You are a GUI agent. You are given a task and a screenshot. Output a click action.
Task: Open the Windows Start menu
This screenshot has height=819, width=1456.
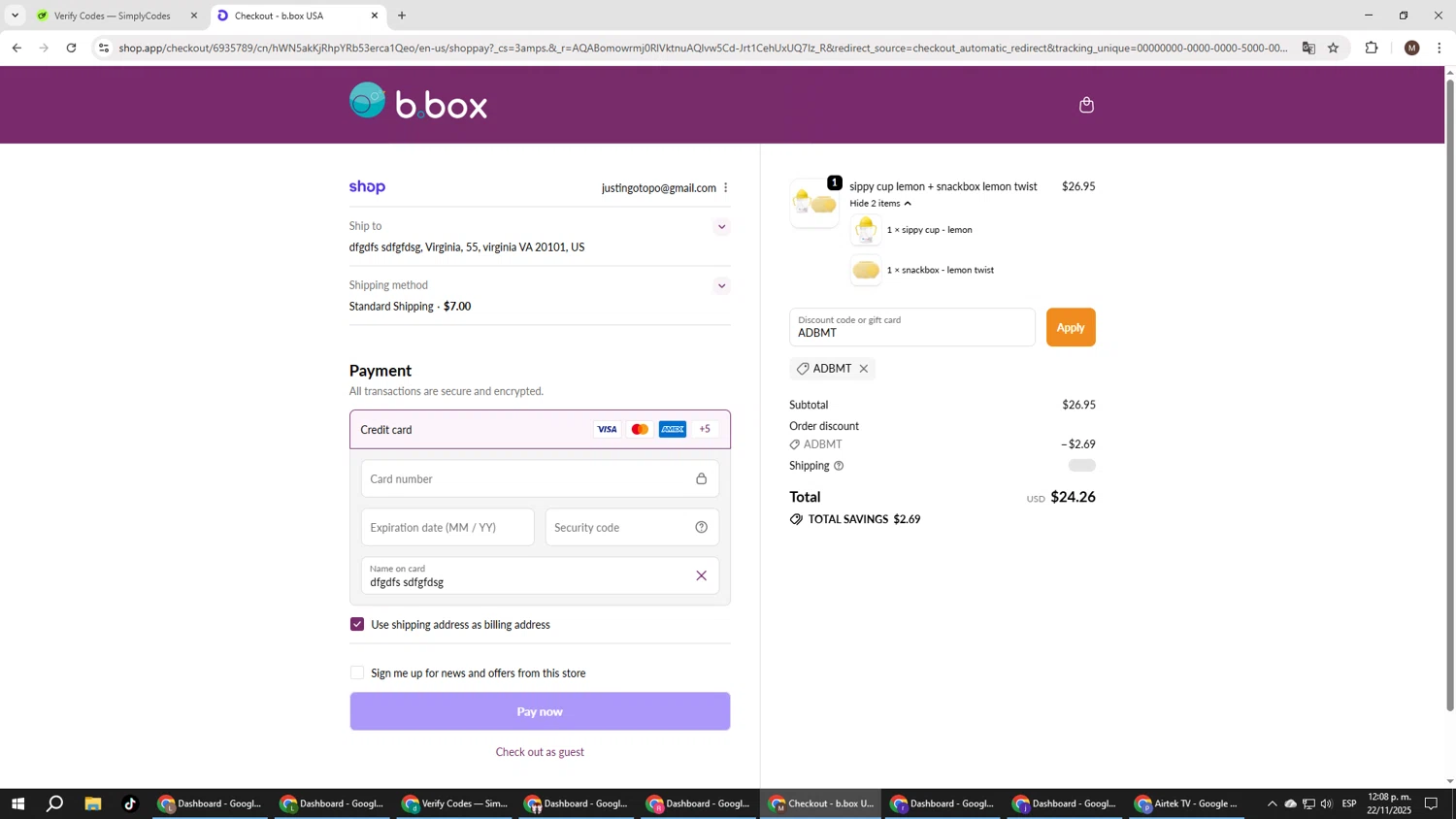(17, 803)
